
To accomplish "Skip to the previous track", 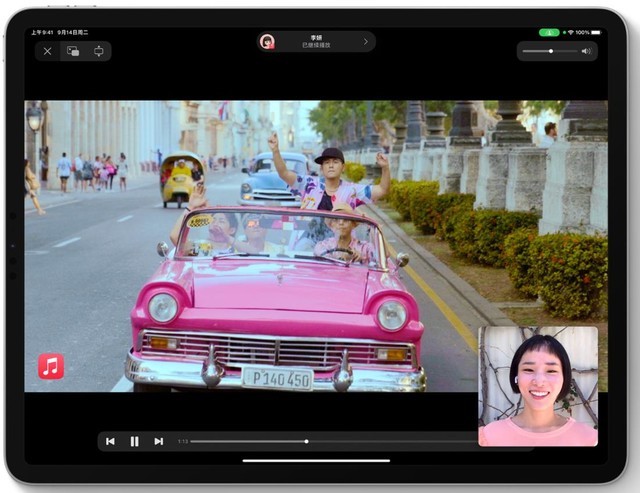I will (110, 441).
